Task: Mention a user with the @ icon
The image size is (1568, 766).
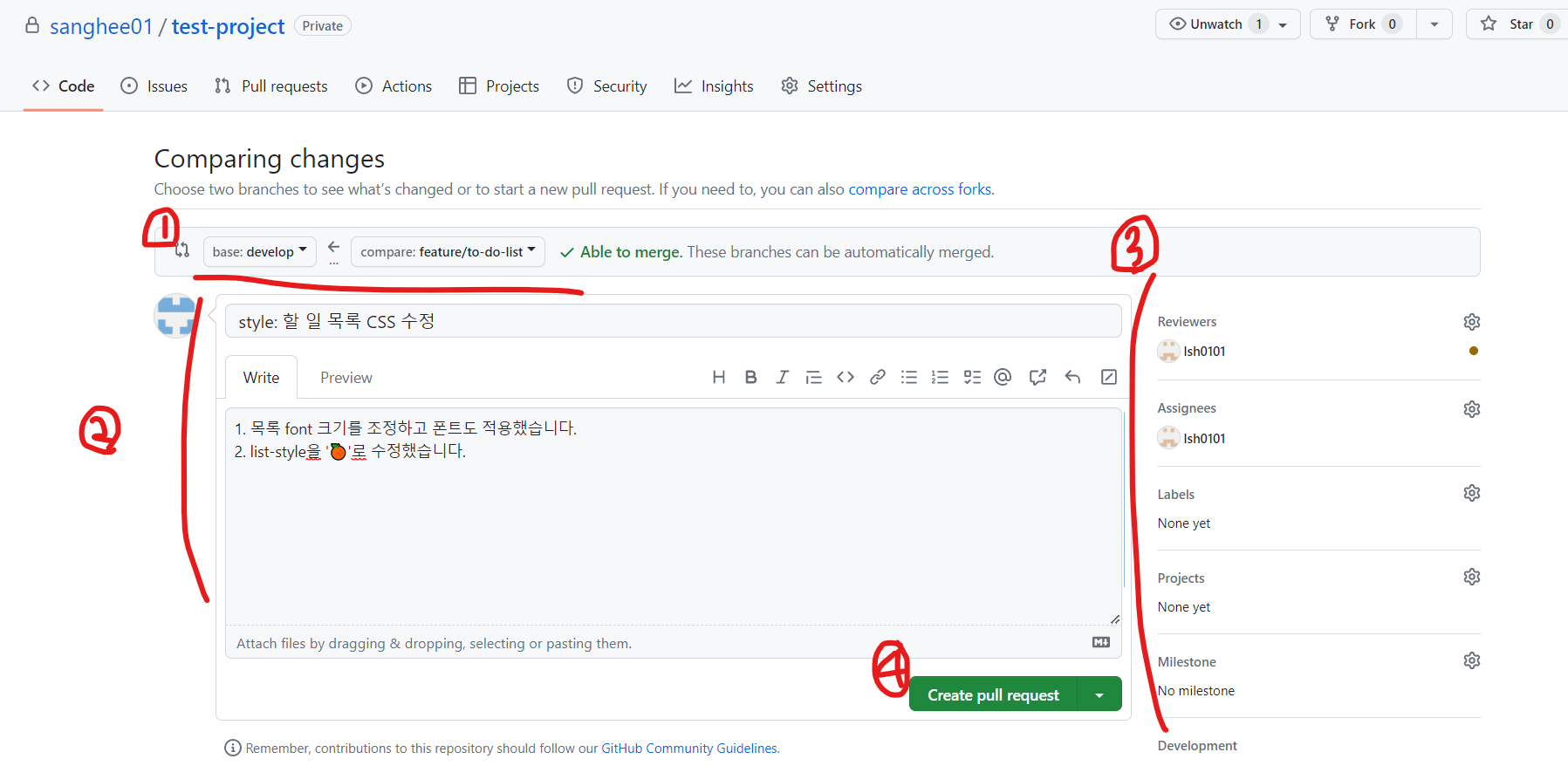Action: pyautogui.click(x=1003, y=377)
